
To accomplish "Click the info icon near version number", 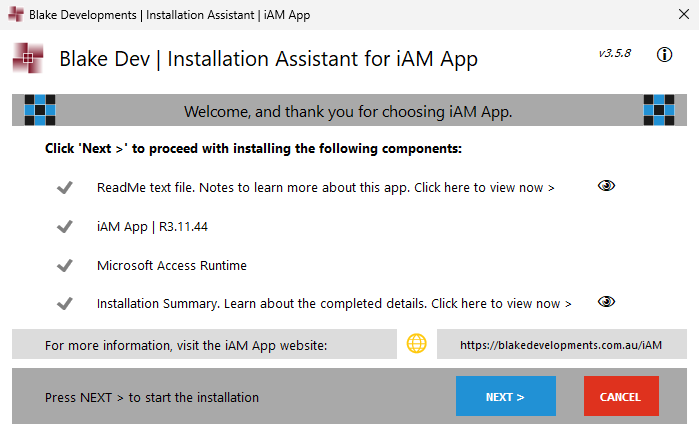I will (664, 55).
